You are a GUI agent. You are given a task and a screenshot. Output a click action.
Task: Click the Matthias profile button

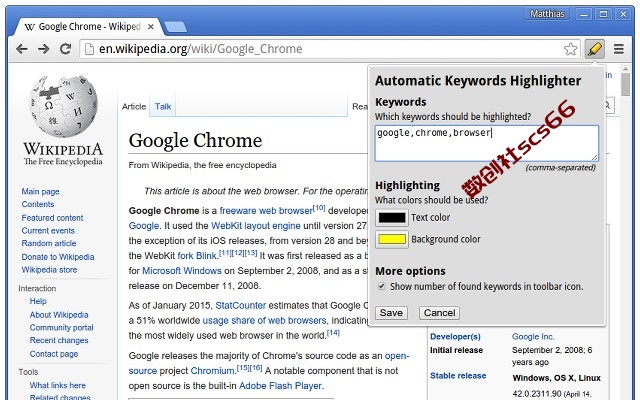click(x=547, y=14)
